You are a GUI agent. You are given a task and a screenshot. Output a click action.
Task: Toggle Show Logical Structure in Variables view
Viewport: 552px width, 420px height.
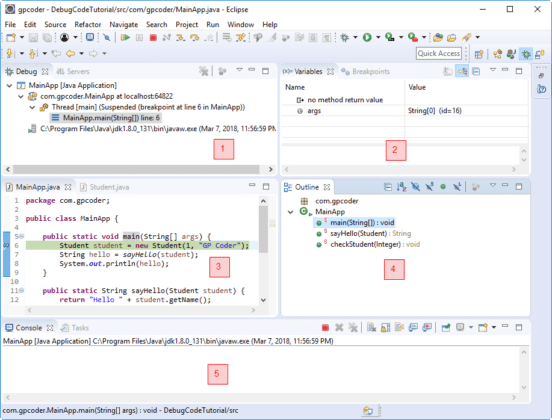coord(462,71)
